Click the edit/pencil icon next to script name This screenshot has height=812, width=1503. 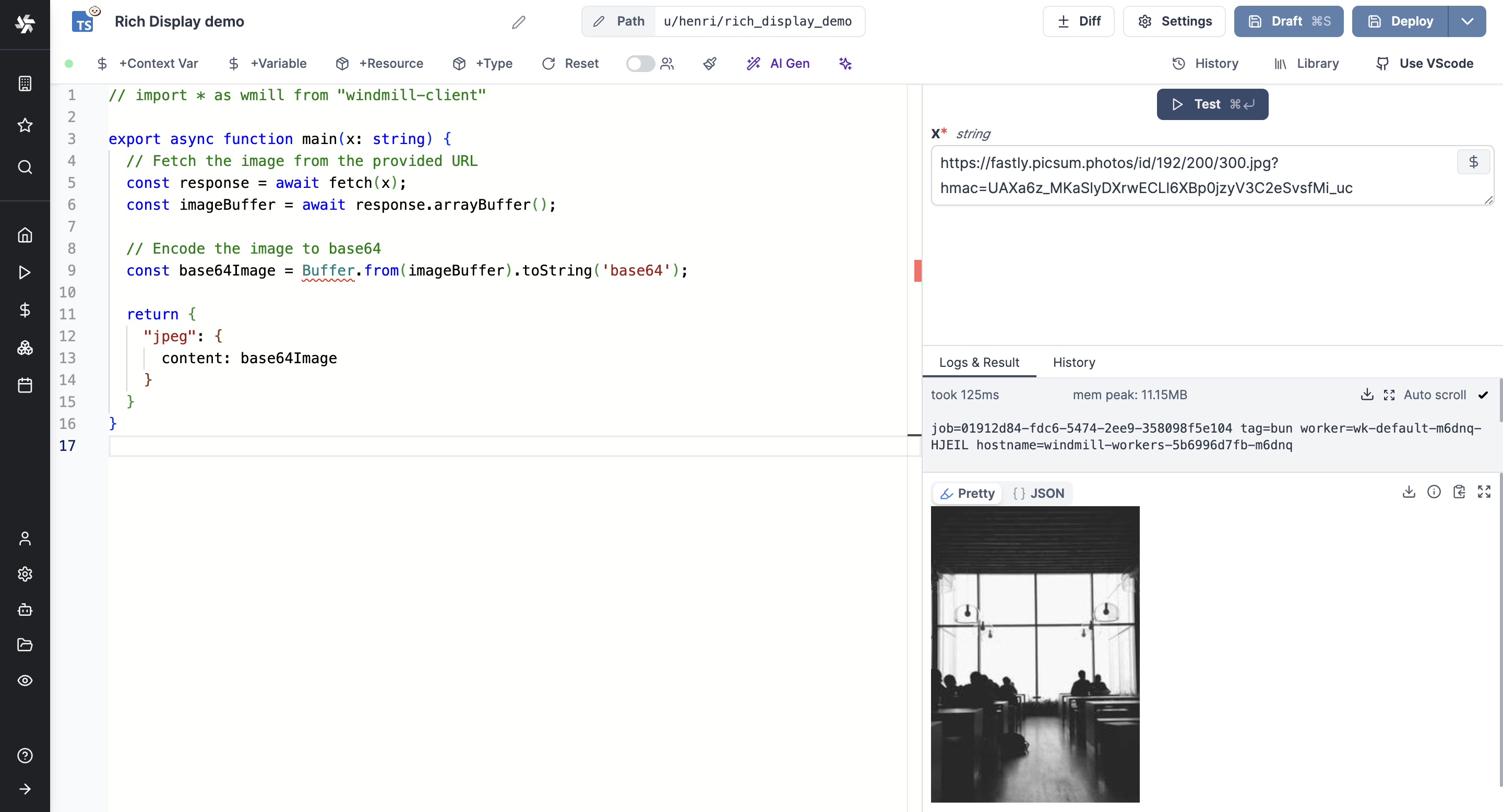coord(518,21)
